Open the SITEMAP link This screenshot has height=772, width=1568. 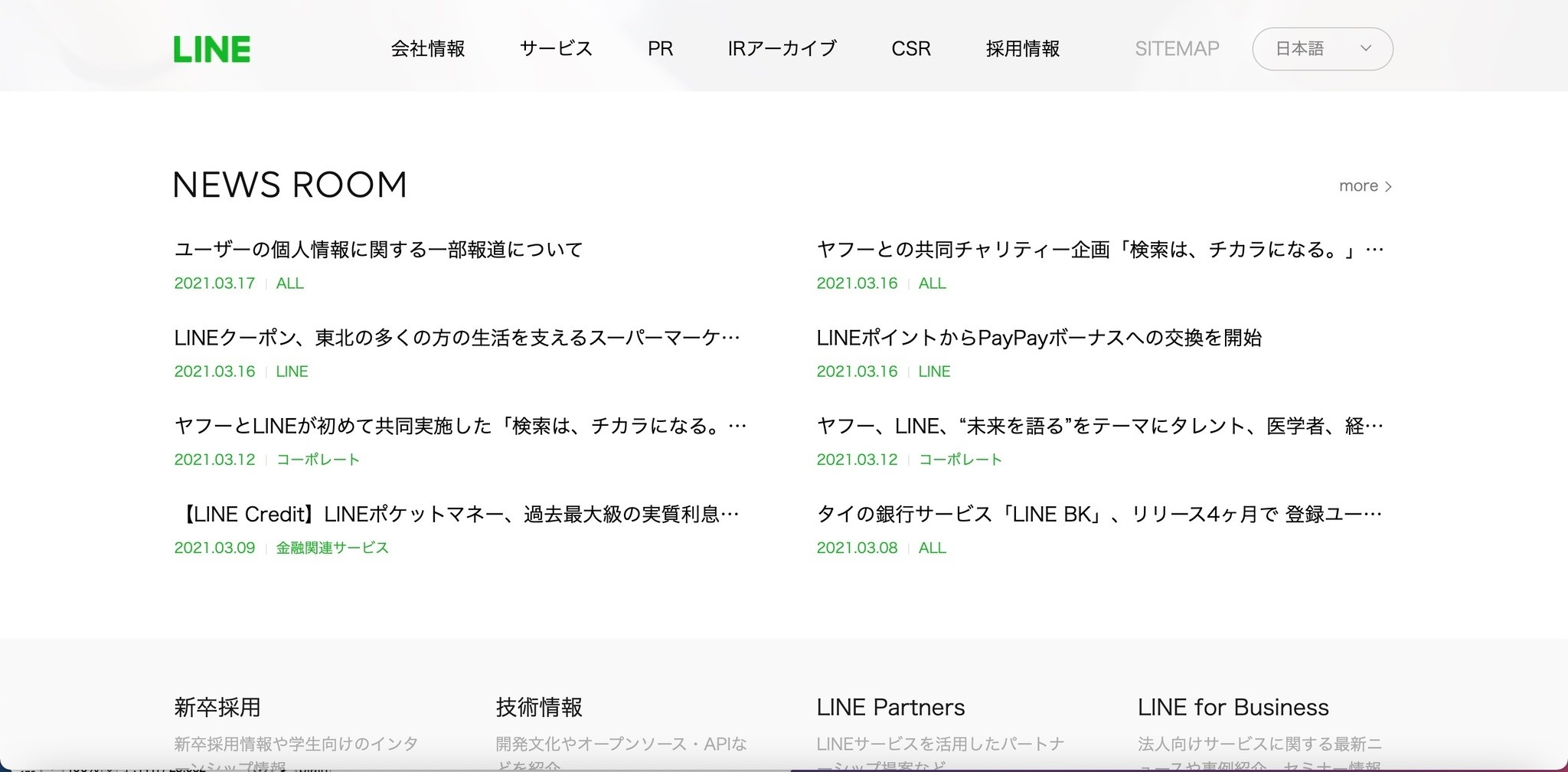[x=1176, y=49]
